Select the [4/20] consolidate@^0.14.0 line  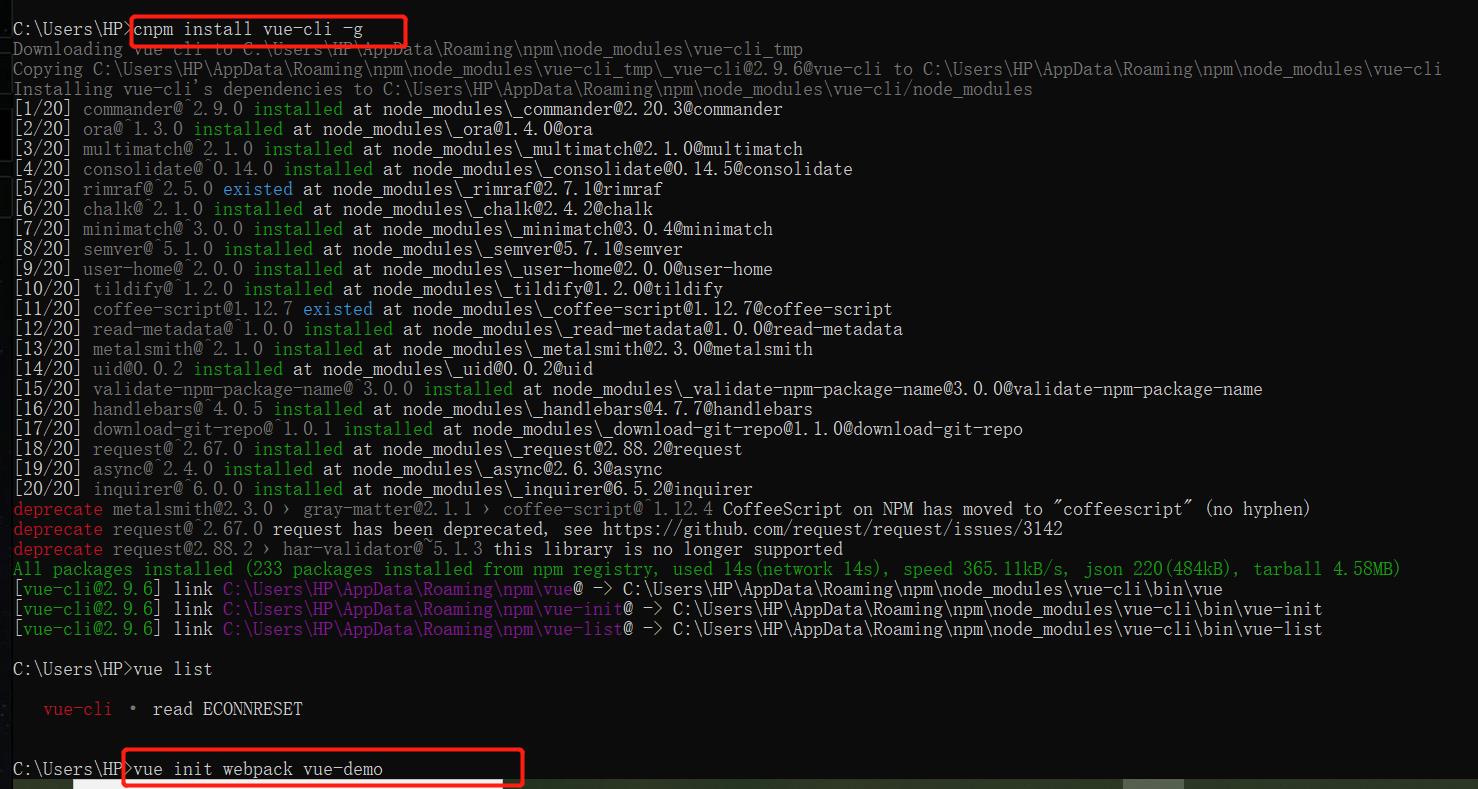(x=433, y=169)
